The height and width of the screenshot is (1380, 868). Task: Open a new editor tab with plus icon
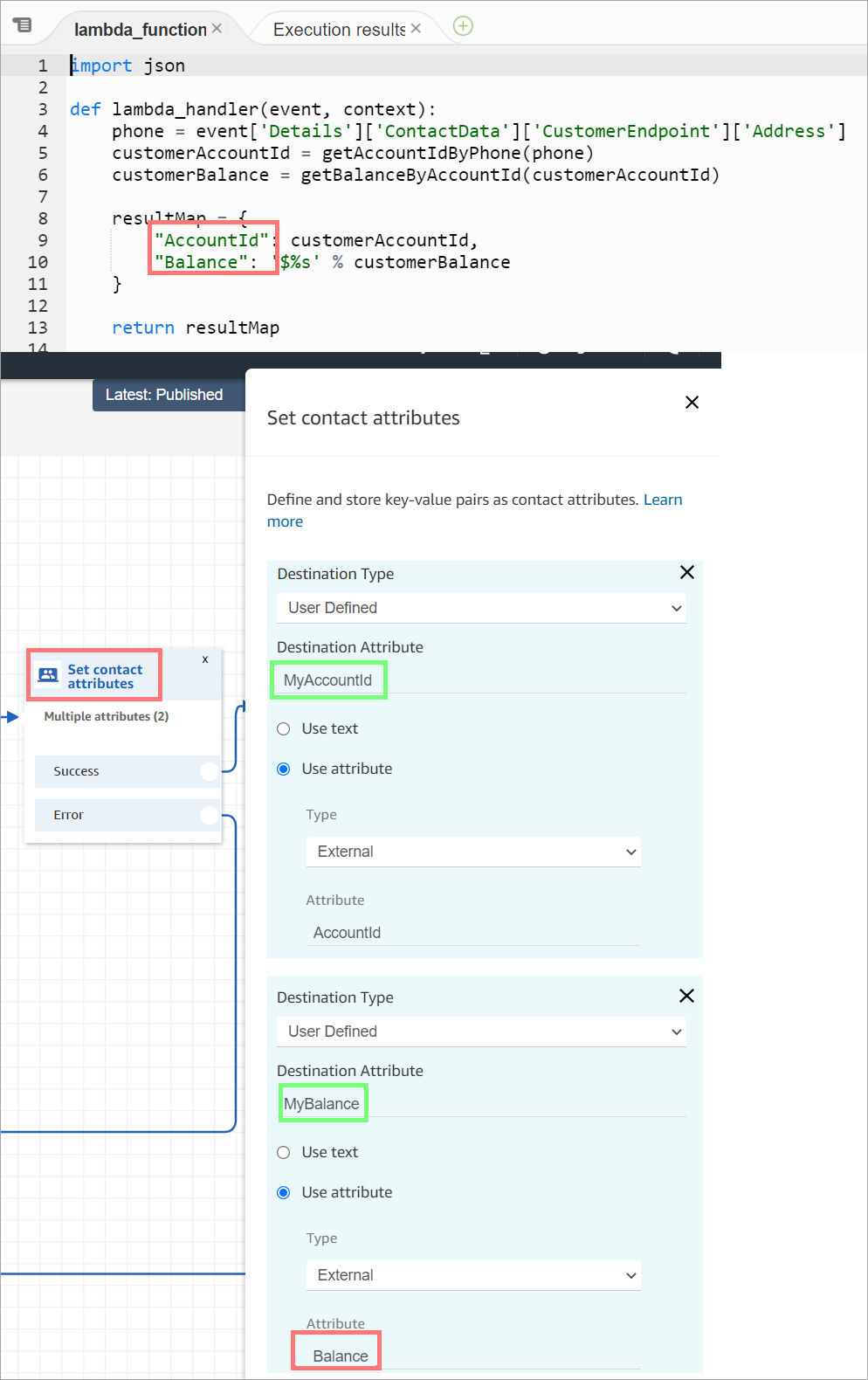pos(464,26)
